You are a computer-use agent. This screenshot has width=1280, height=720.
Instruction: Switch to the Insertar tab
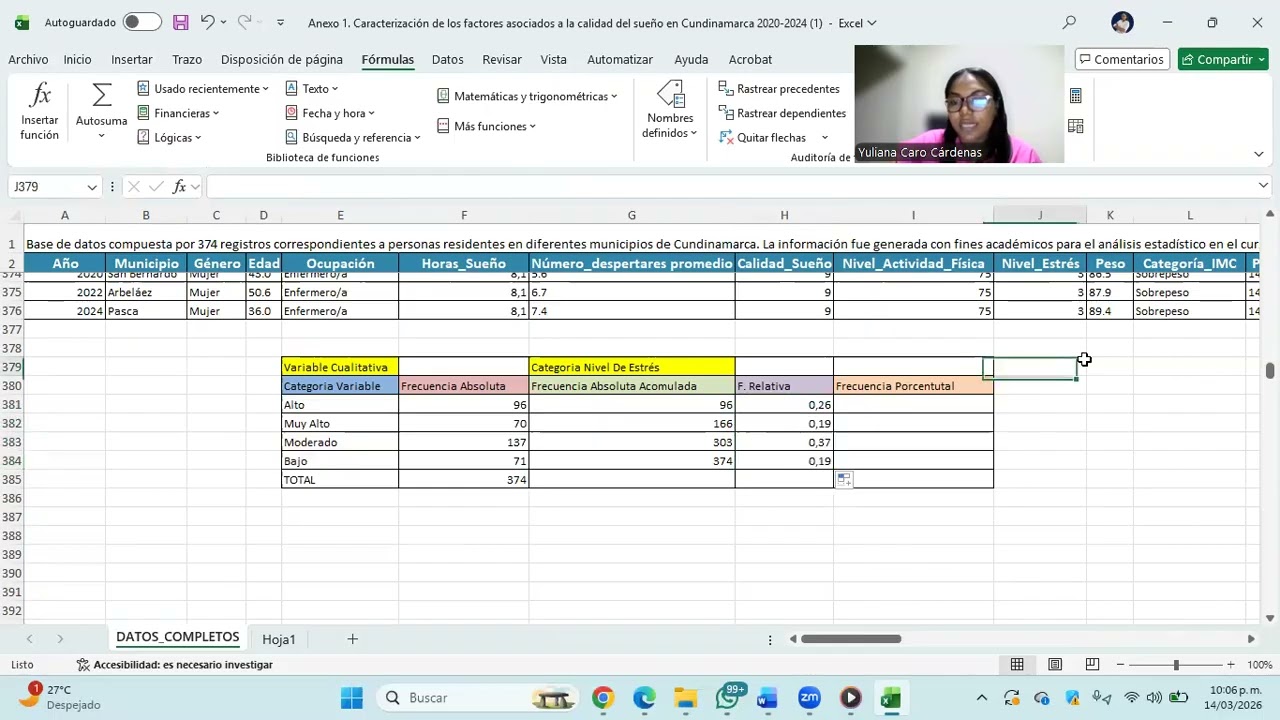tap(132, 59)
